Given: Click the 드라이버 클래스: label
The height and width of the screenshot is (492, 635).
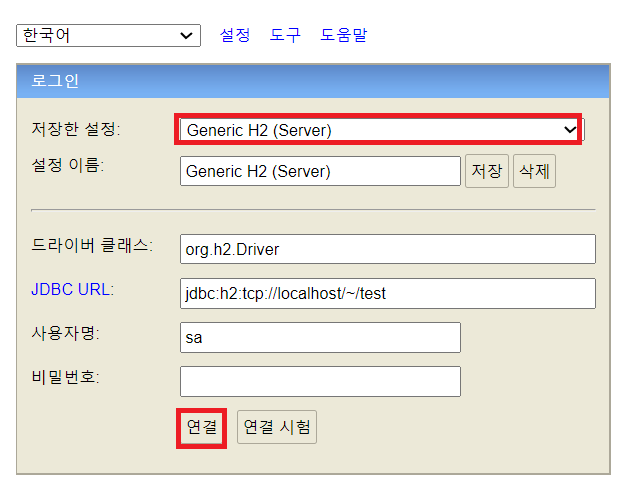Looking at the screenshot, I should 92,245.
